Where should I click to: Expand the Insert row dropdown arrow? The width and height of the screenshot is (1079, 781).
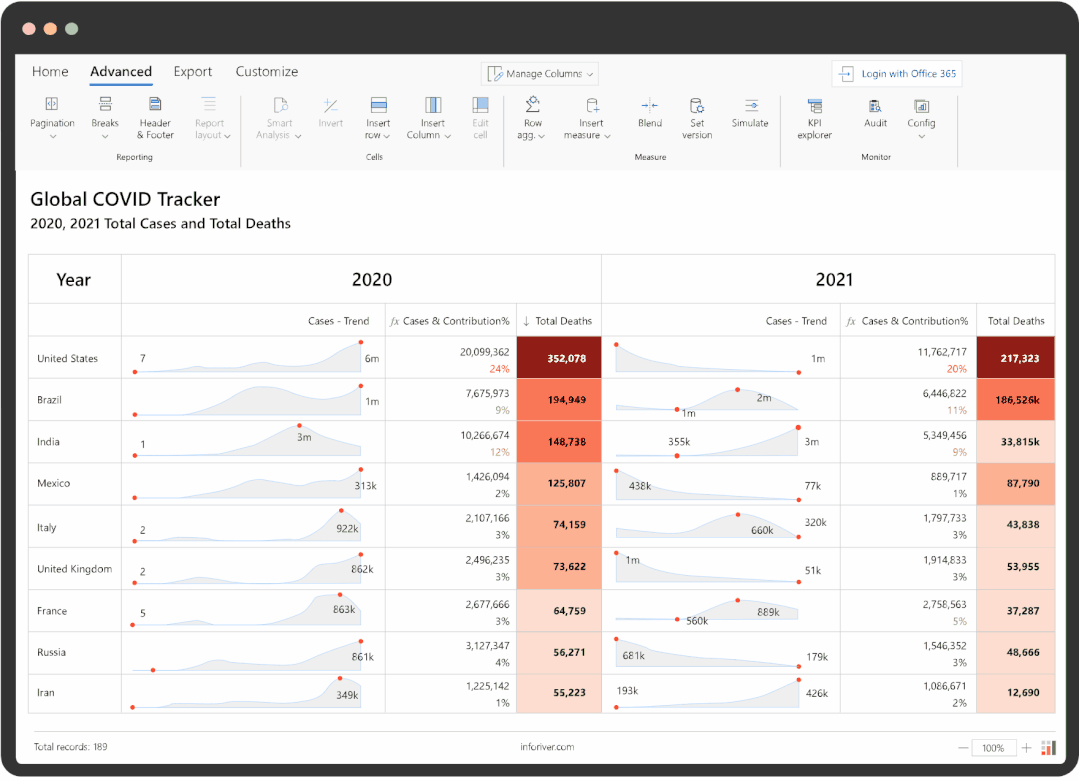(387, 136)
